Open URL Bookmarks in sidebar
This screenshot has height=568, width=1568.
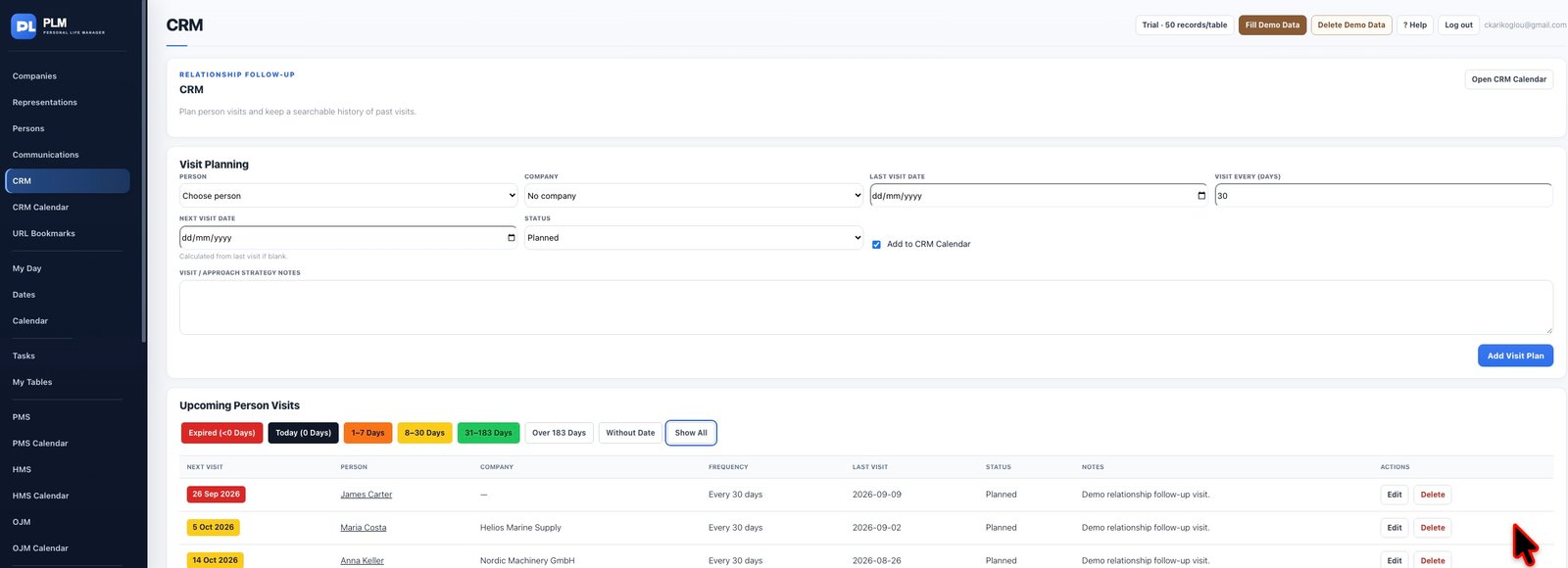point(43,234)
